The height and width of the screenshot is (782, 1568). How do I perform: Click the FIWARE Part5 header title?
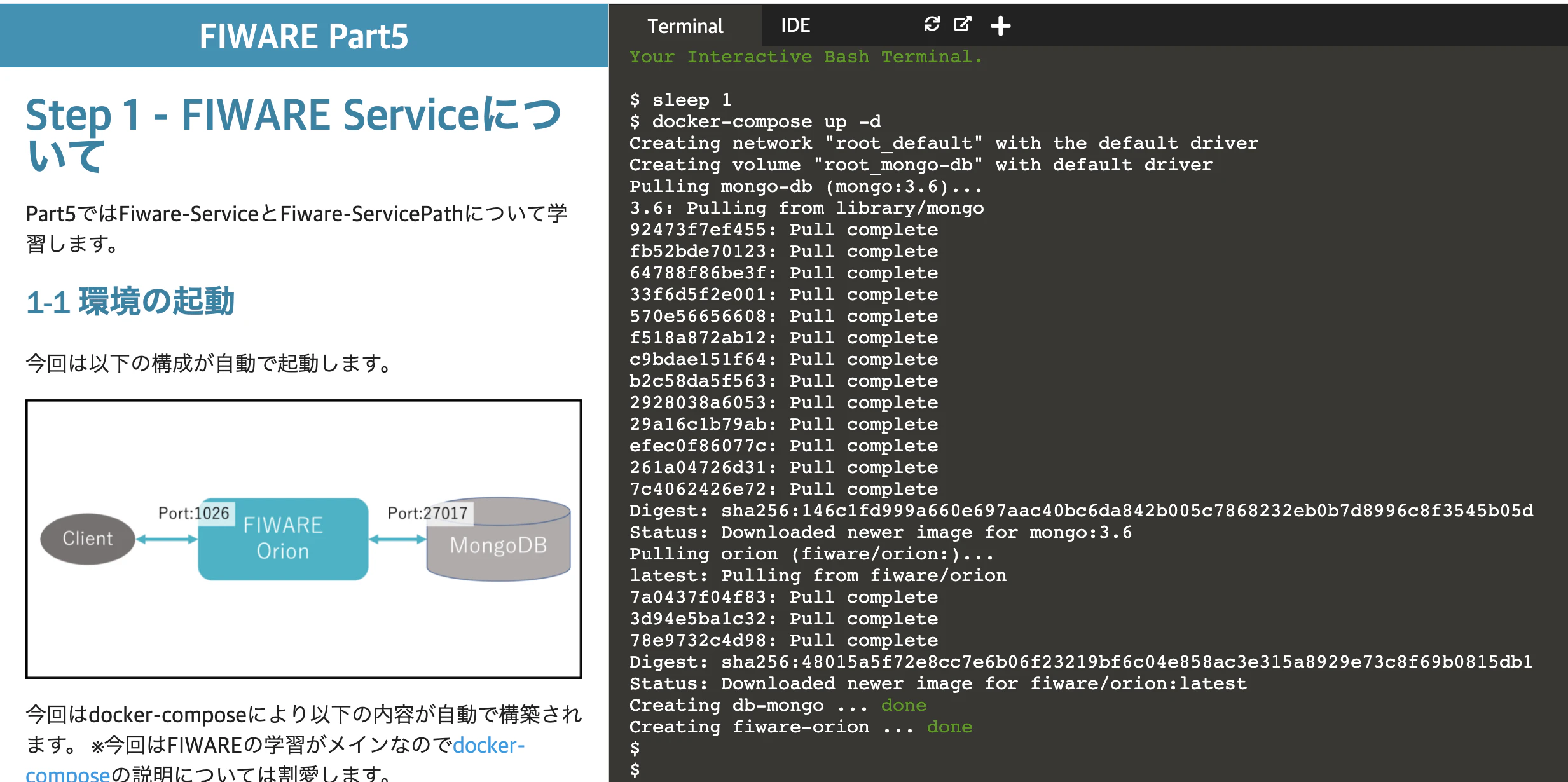pos(304,36)
